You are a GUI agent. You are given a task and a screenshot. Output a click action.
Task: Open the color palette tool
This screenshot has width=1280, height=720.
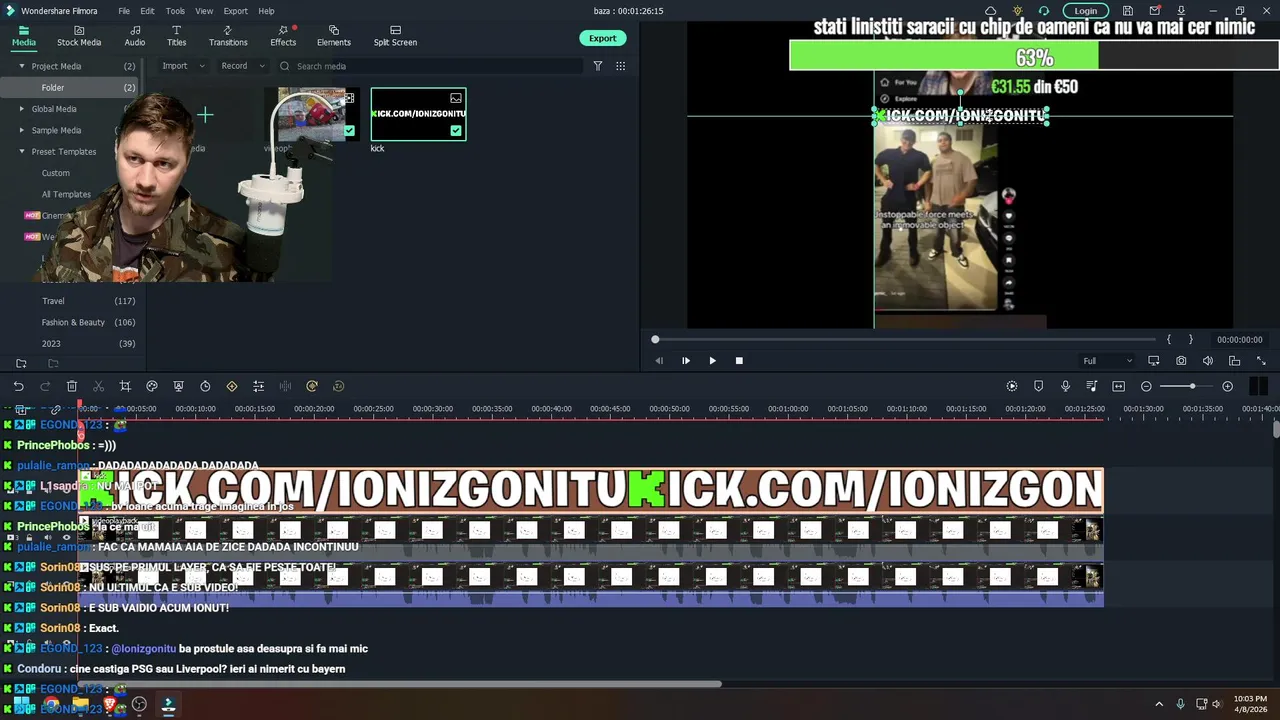click(x=152, y=386)
